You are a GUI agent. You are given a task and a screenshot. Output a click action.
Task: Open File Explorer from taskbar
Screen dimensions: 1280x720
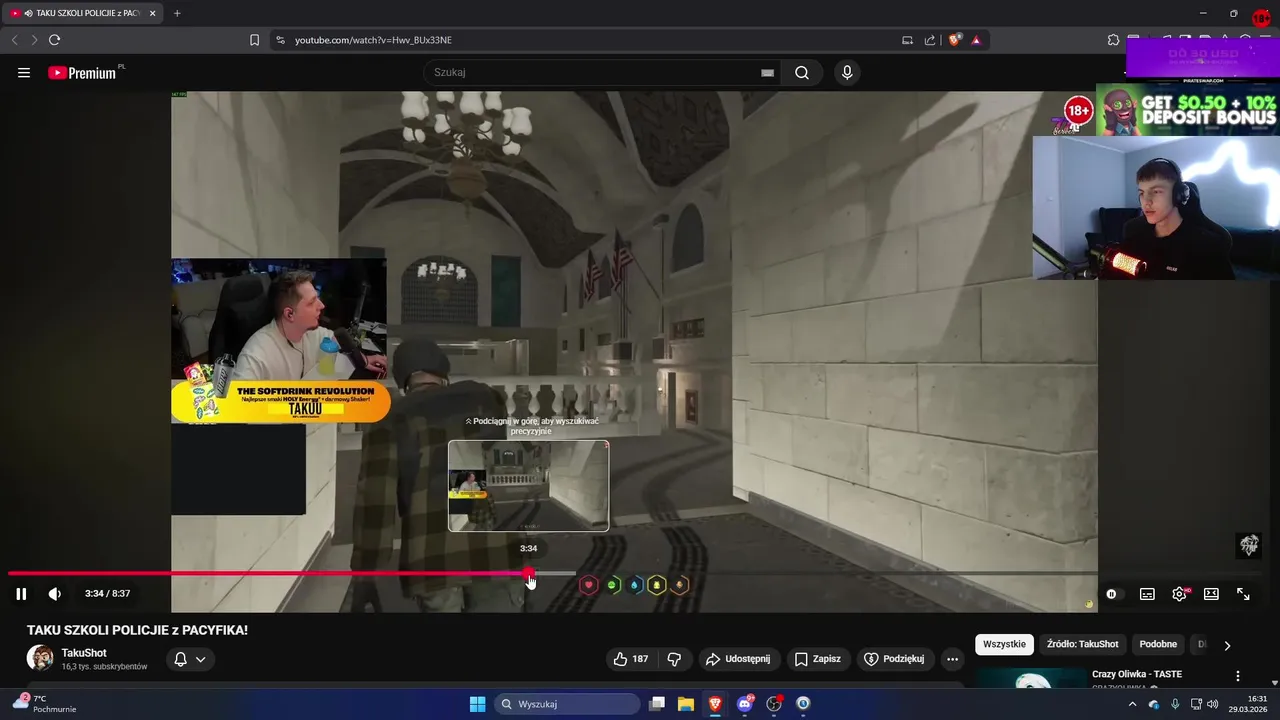click(686, 704)
